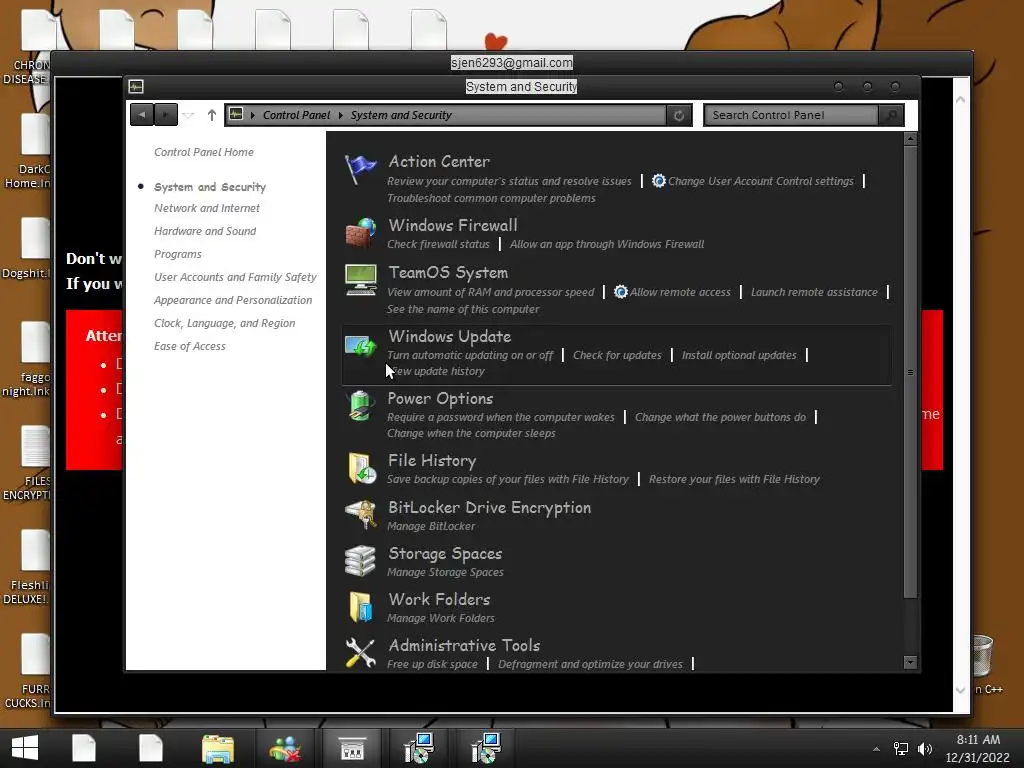Go up one level with the up arrow
Image resolution: width=1024 pixels, height=768 pixels.
(x=212, y=115)
